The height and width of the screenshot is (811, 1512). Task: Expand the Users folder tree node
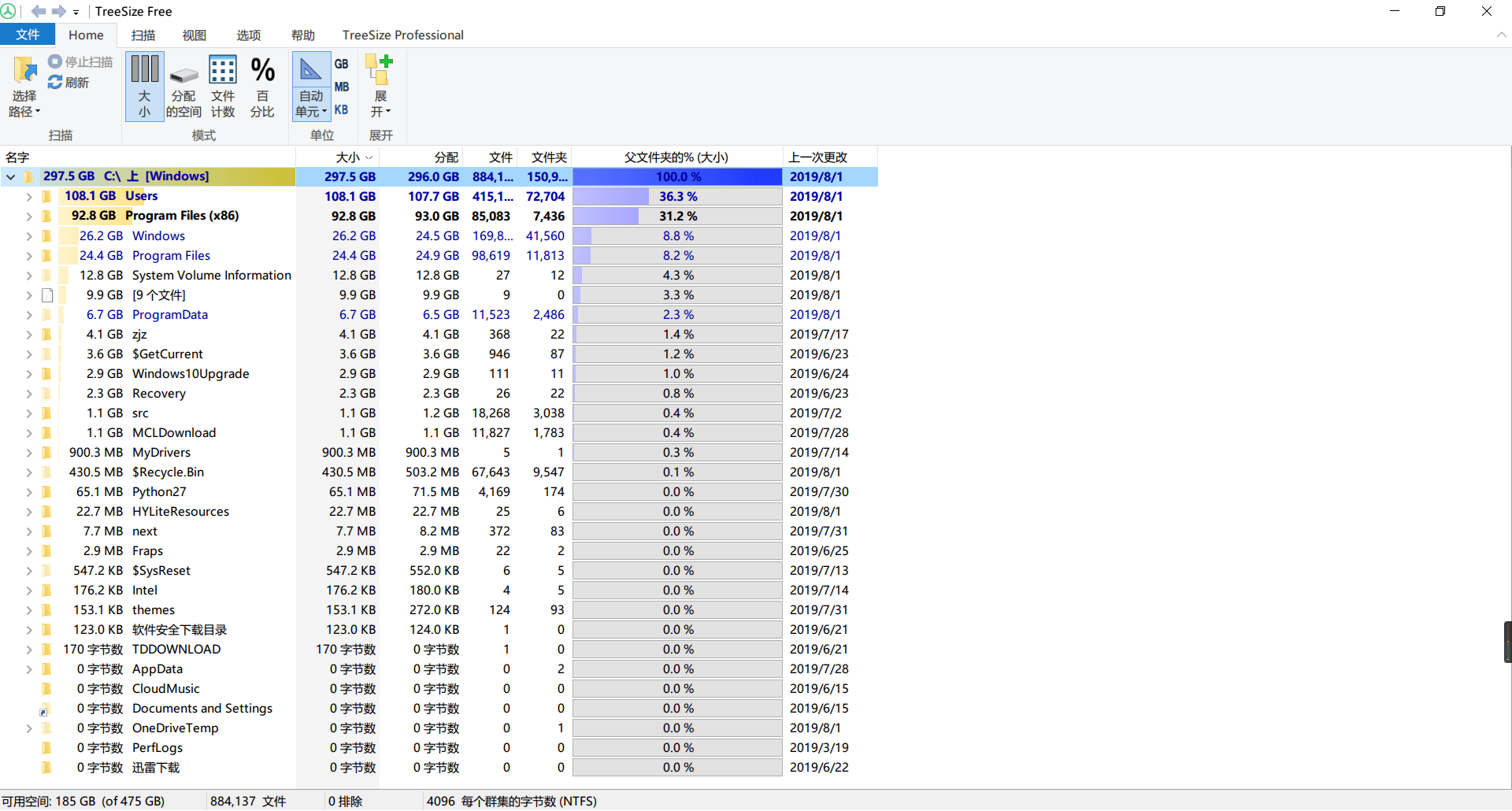coord(29,197)
